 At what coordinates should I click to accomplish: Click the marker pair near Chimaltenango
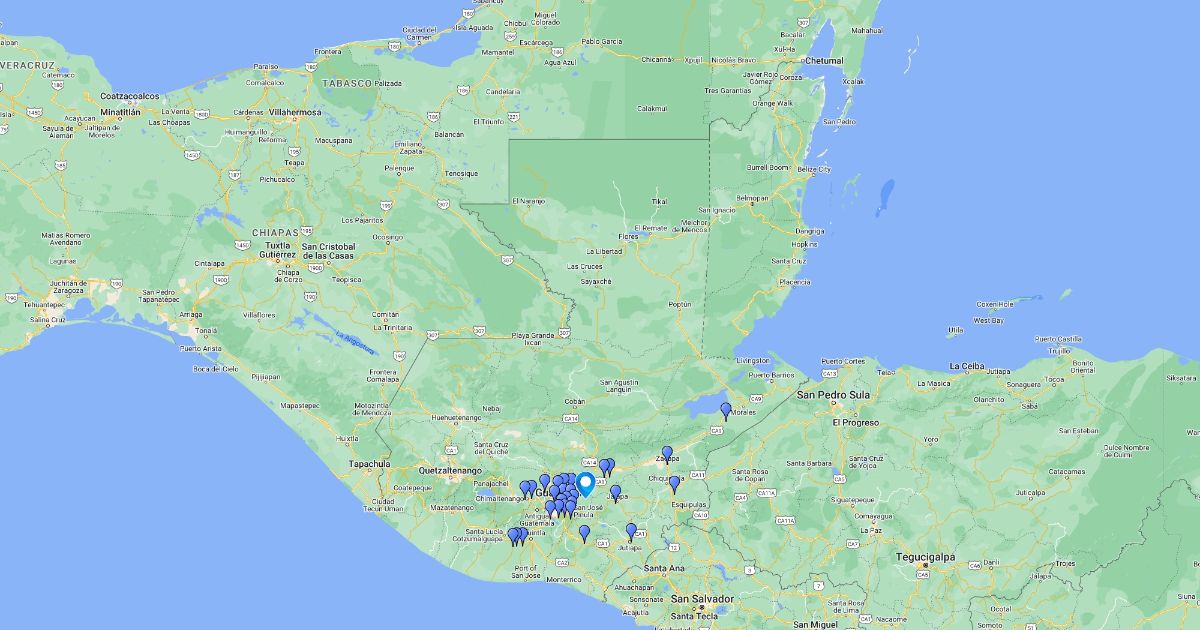(x=527, y=488)
